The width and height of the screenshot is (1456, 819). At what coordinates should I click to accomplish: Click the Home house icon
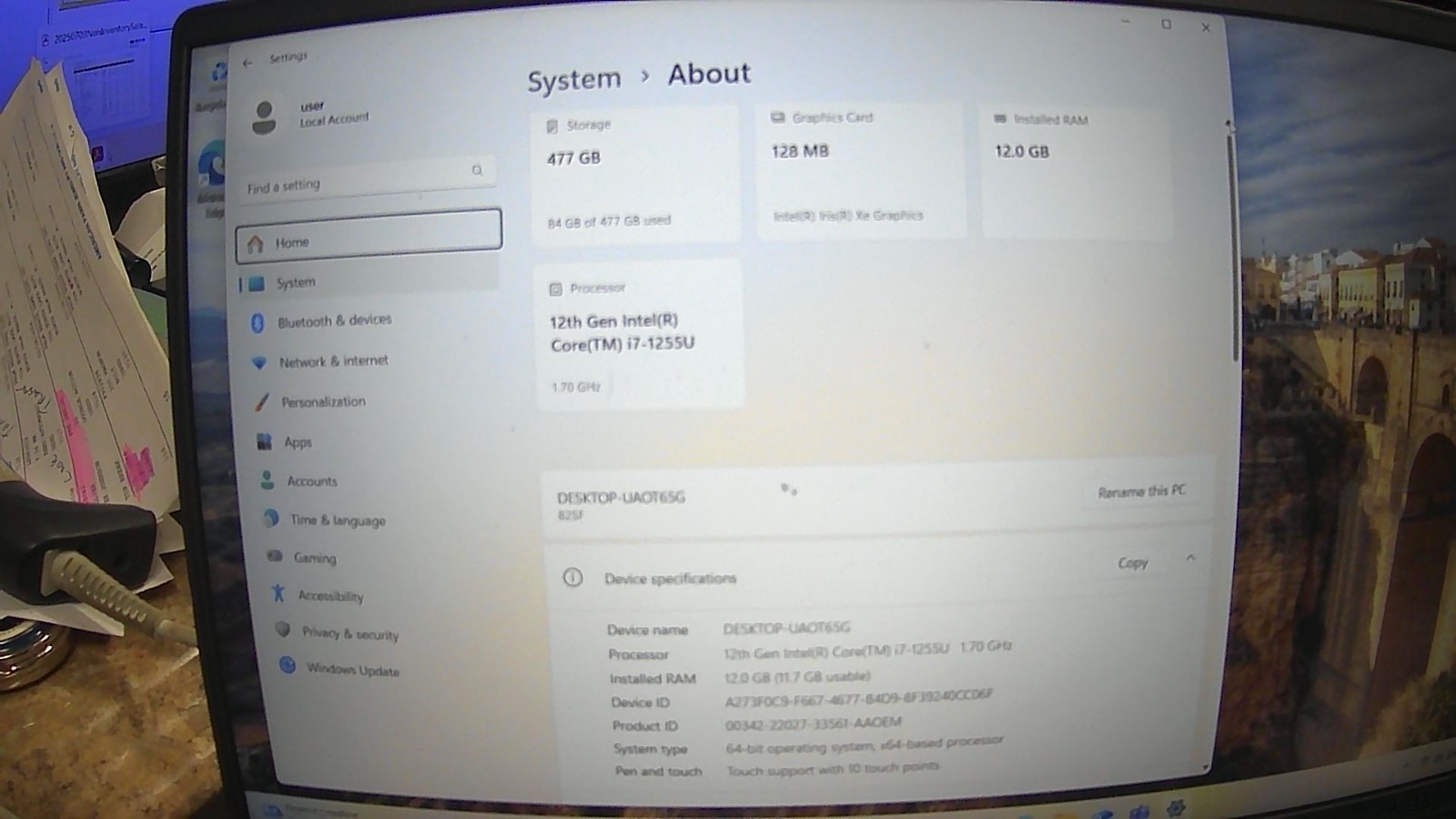256,244
